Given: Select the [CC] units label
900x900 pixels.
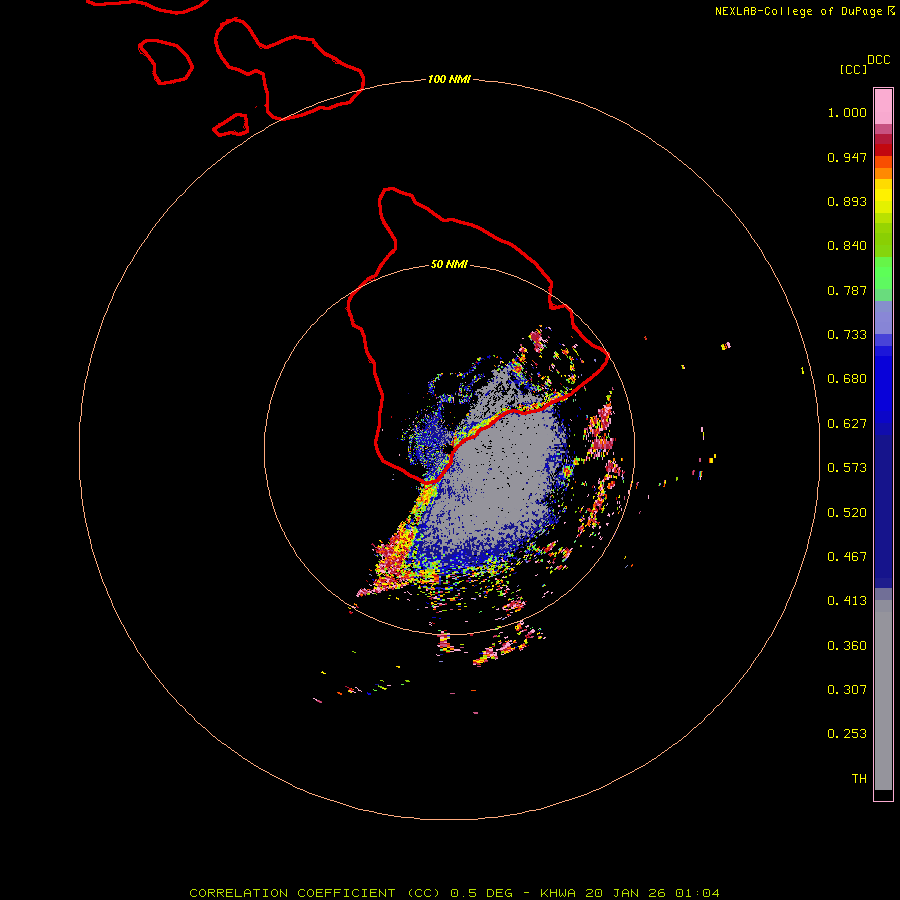Looking at the screenshot, I should point(853,69).
